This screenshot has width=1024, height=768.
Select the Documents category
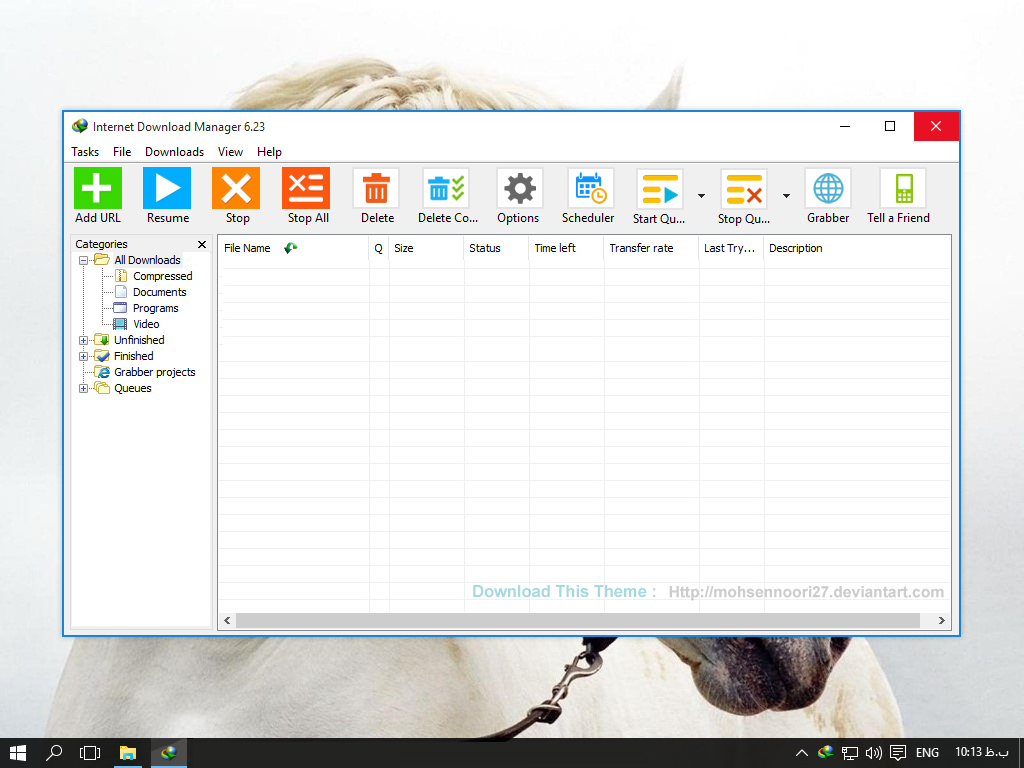(160, 292)
